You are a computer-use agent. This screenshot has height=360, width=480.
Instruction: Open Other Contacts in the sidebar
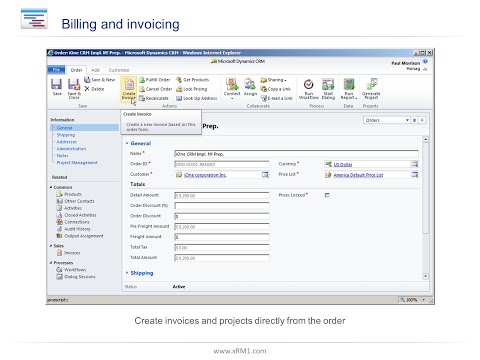click(75, 201)
